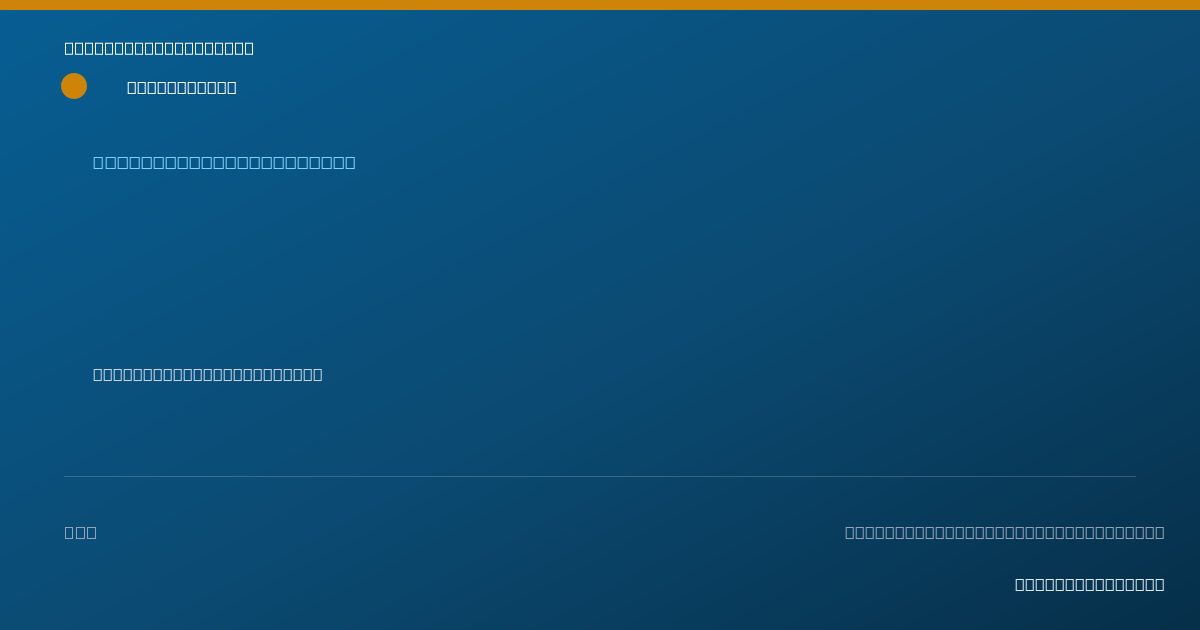Select the short three-character gray label in the footer
This screenshot has width=1200, height=630.
[x=81, y=532]
